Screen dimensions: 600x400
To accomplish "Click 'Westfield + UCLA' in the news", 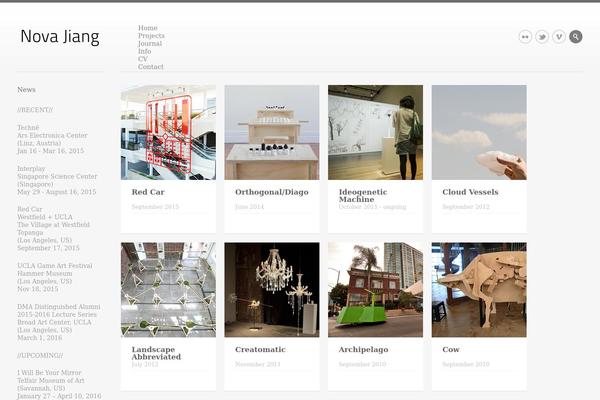I will [x=45, y=217].
